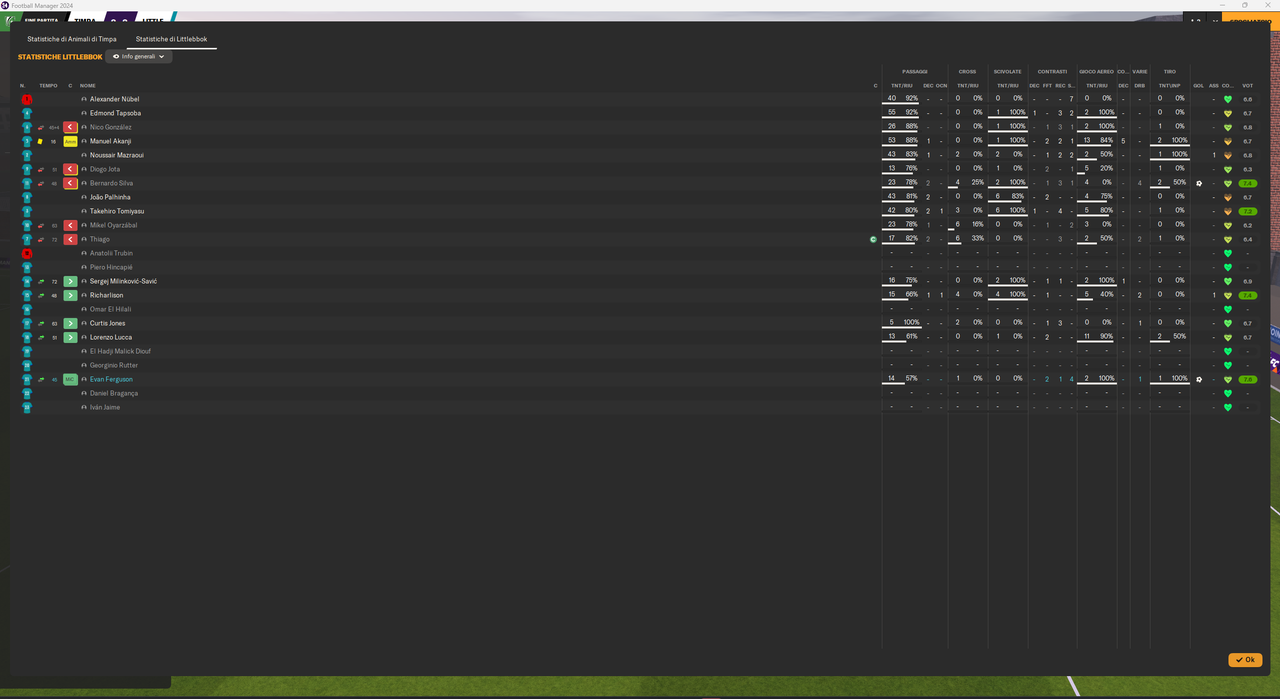
Task: Click green substituted-on arrow on Milinković-Savić row
Action: click(70, 281)
